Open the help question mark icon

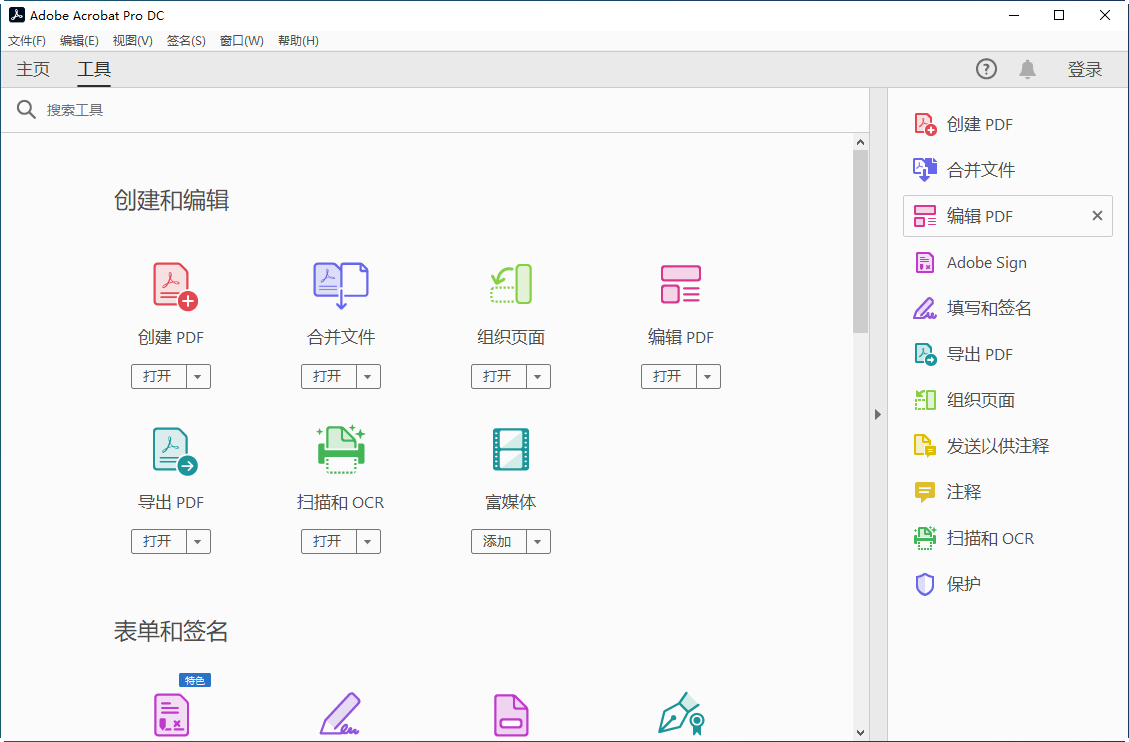[986, 69]
